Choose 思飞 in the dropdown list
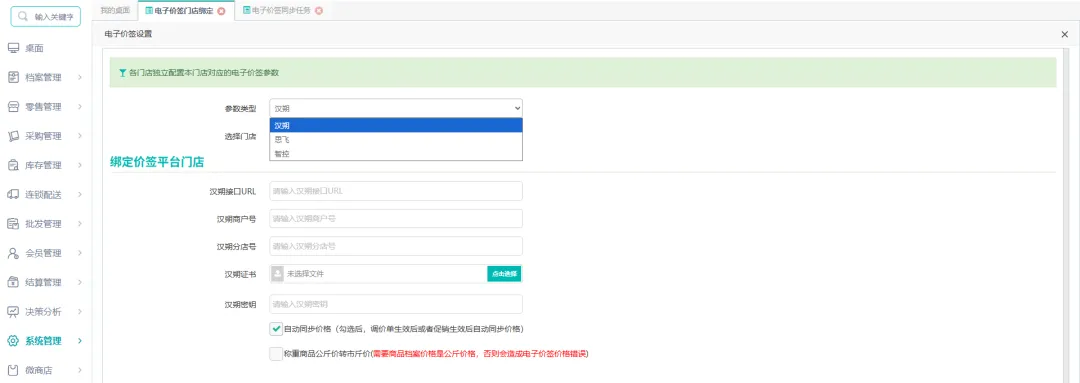The image size is (1080, 383). [396, 139]
